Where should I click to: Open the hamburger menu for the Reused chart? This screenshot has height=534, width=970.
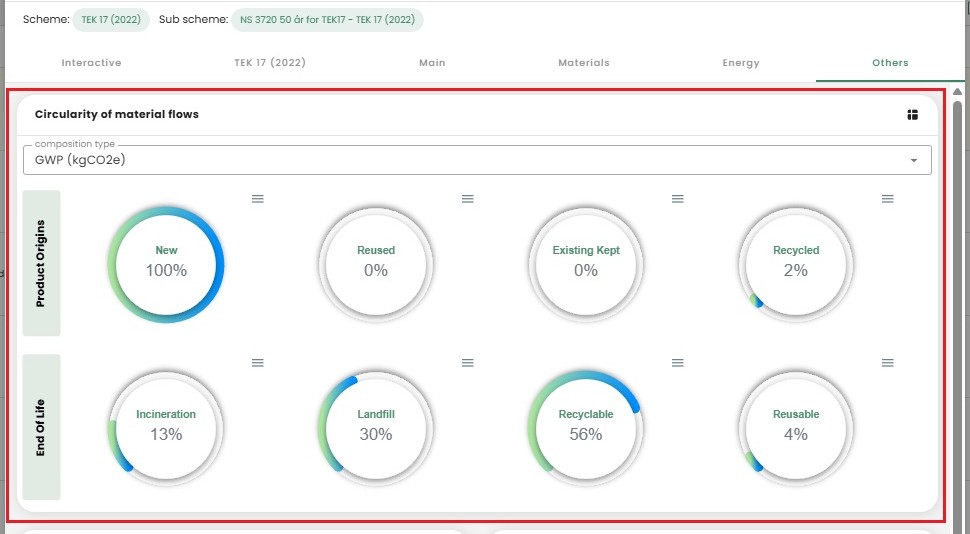pos(467,199)
